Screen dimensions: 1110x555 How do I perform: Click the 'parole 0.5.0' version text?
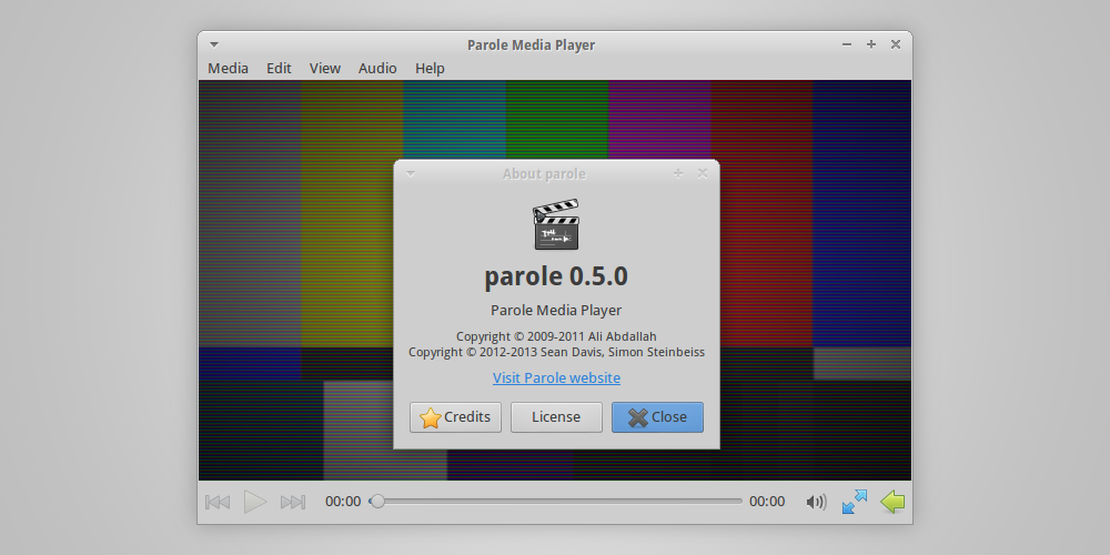556,276
